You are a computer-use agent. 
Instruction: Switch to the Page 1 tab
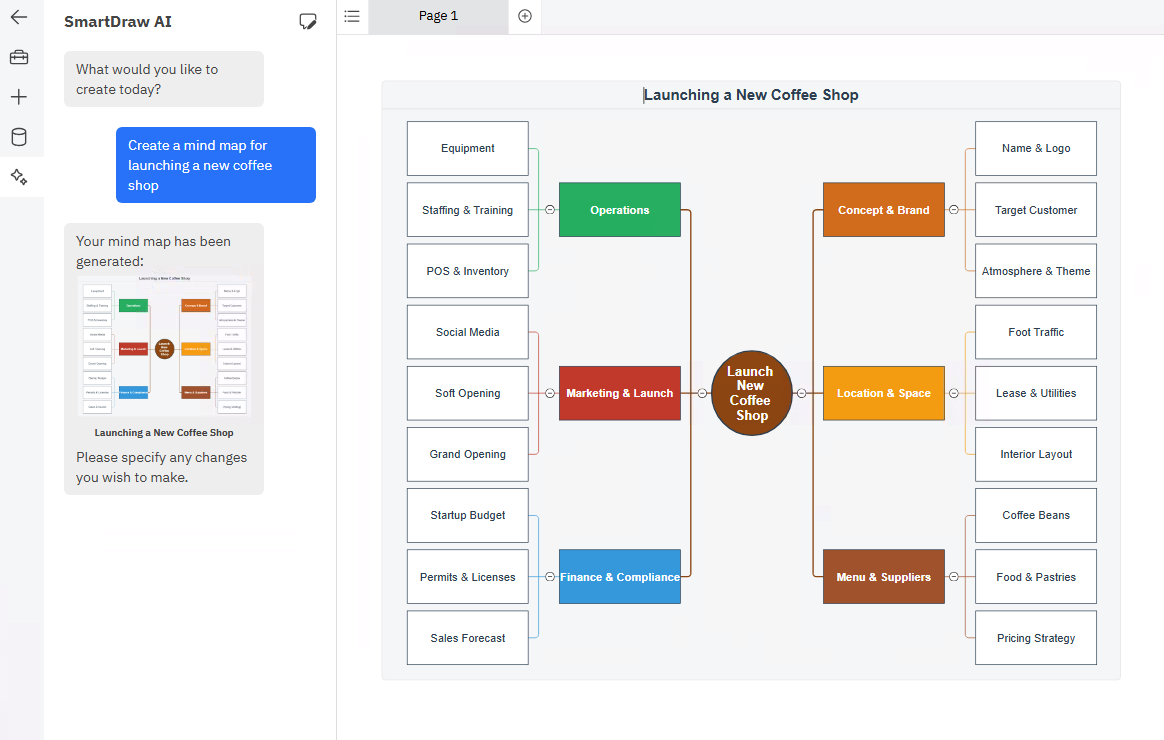tap(438, 16)
